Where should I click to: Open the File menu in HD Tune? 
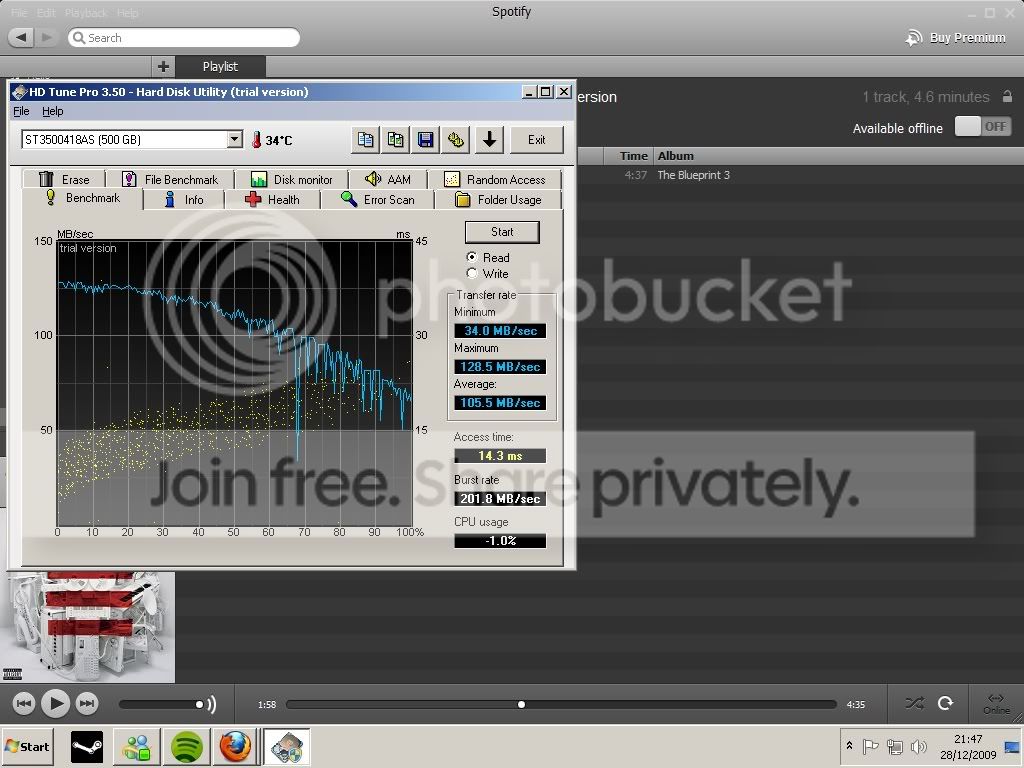point(21,111)
